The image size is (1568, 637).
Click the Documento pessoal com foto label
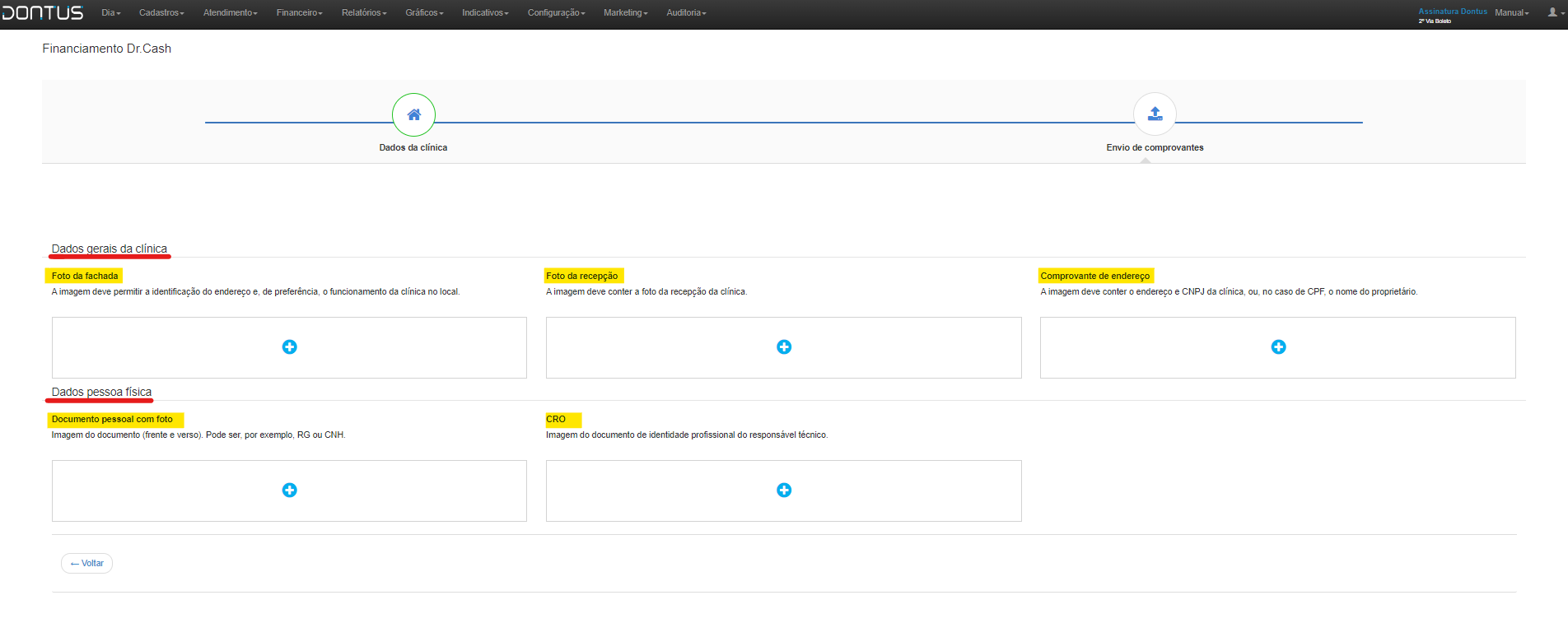click(112, 419)
